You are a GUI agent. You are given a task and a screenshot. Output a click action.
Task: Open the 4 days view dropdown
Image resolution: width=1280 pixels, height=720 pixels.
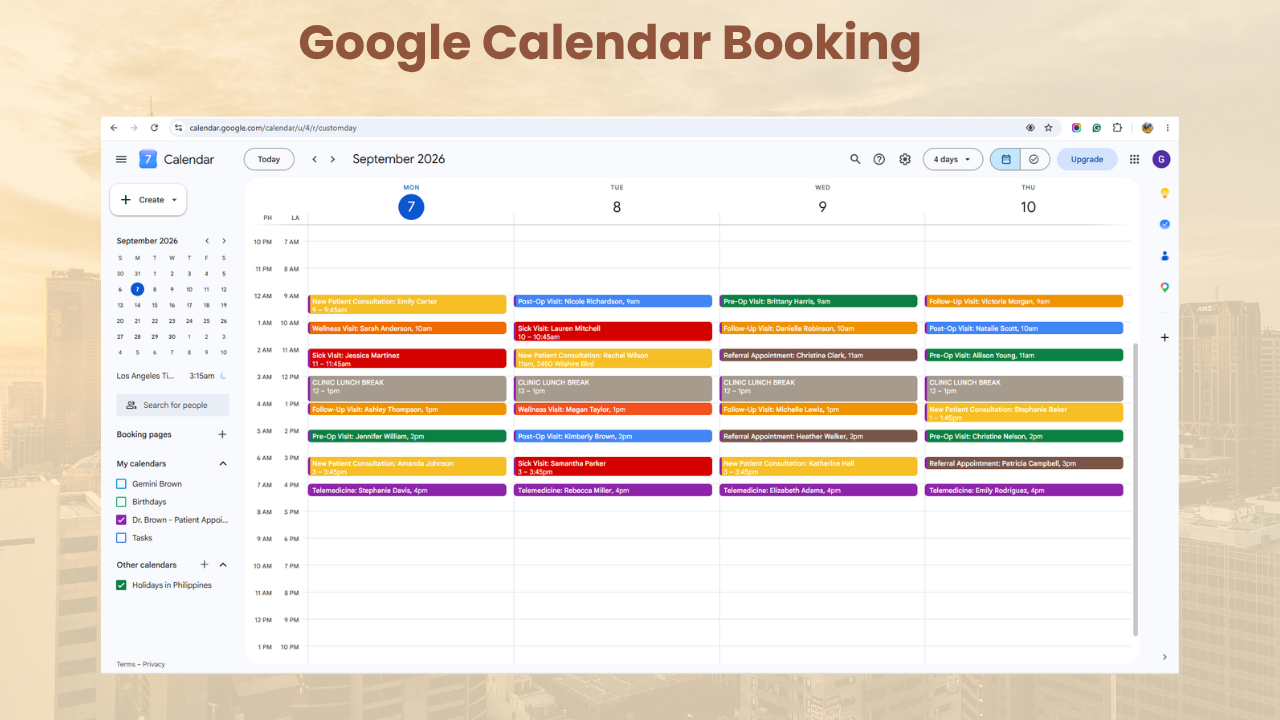952,159
